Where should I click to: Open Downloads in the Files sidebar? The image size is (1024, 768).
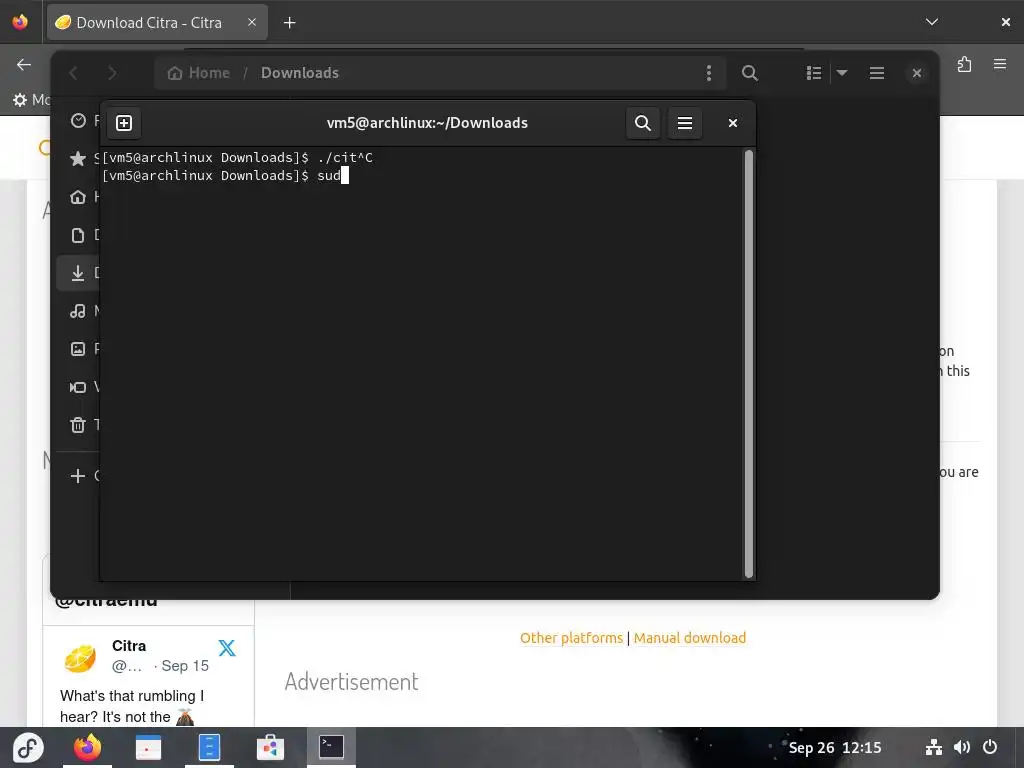(x=78, y=273)
